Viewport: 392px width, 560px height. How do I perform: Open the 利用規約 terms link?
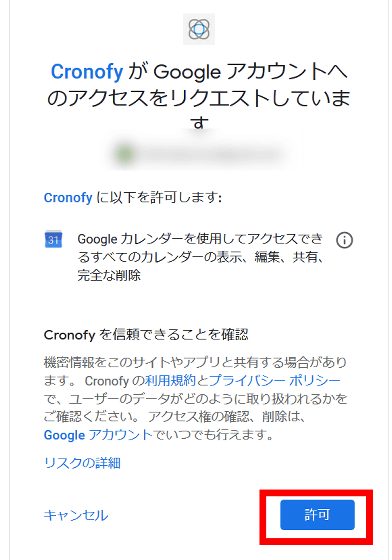click(x=170, y=381)
